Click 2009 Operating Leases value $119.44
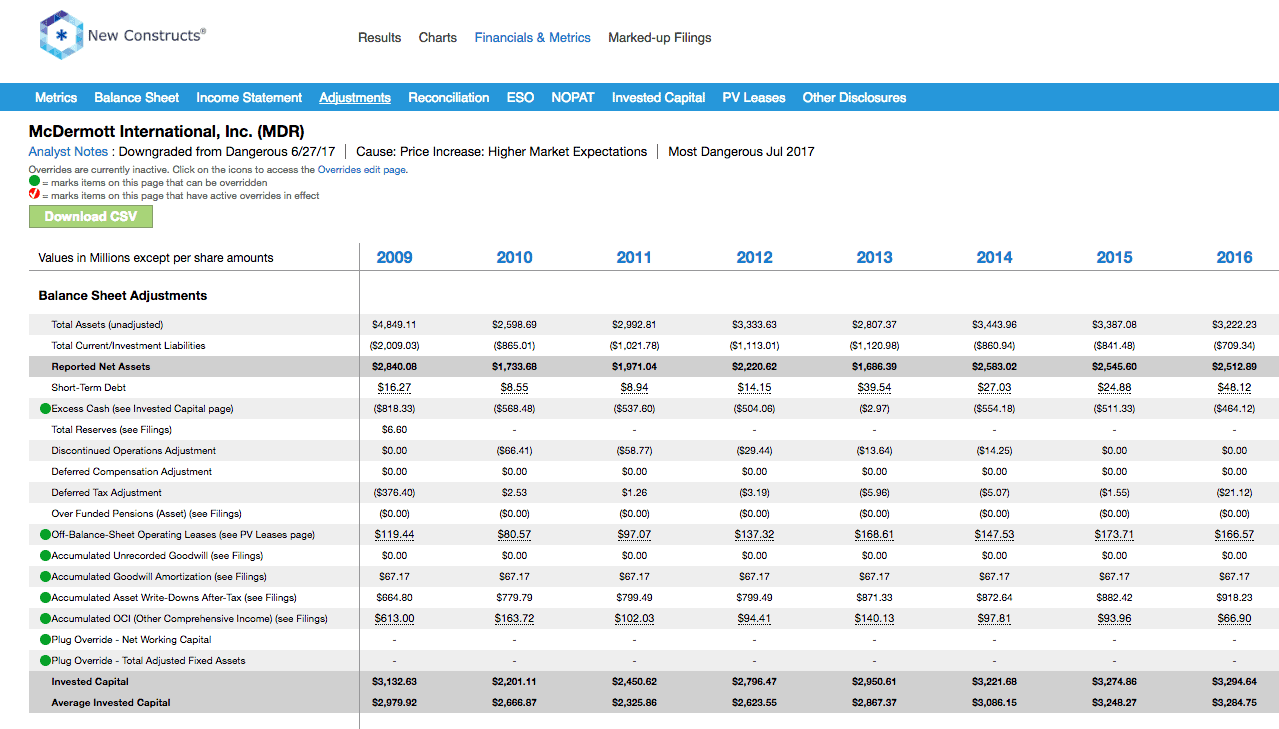Image resolution: width=1279 pixels, height=729 pixels. point(394,534)
